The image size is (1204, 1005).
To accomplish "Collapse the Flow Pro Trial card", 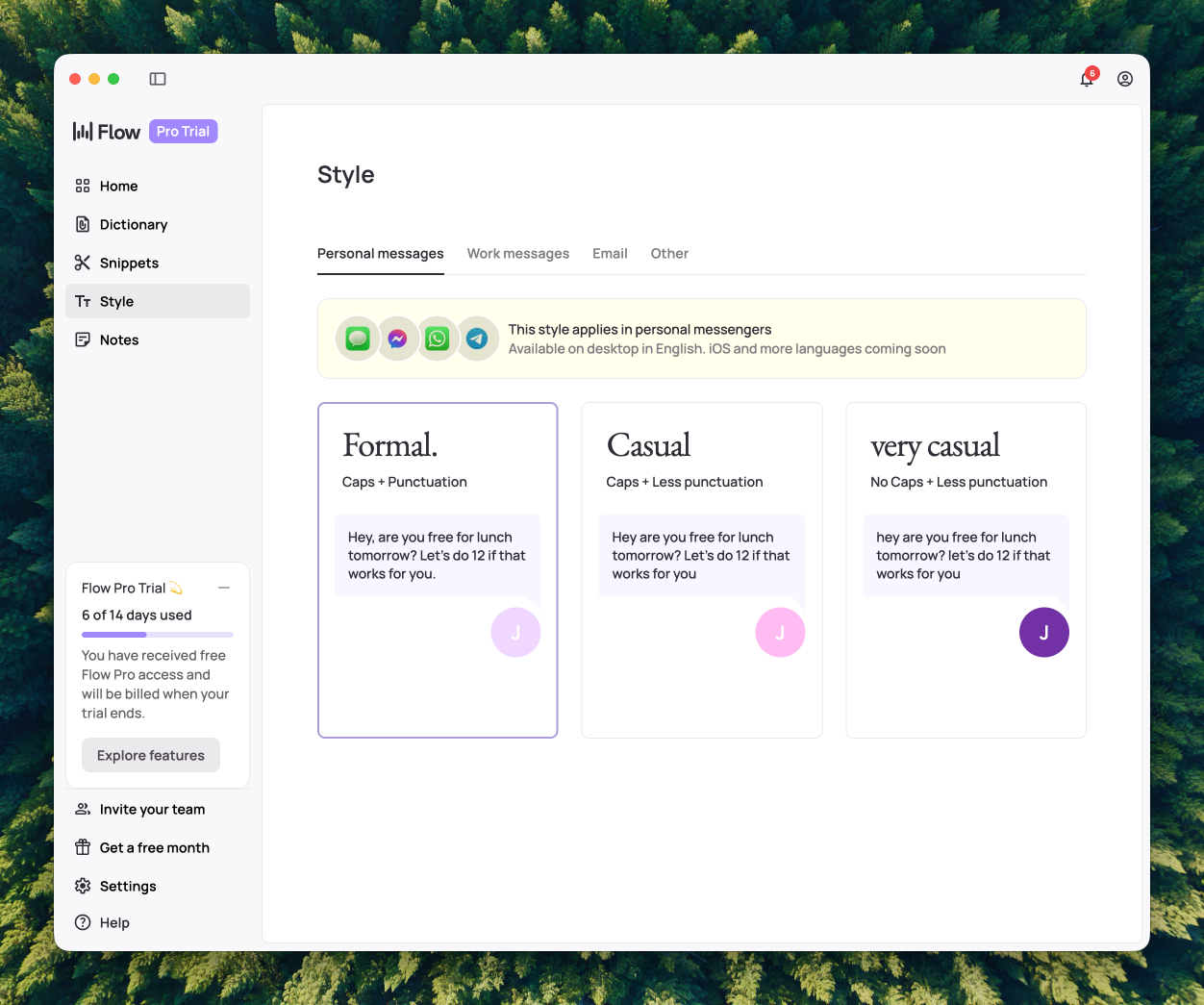I will tap(224, 588).
